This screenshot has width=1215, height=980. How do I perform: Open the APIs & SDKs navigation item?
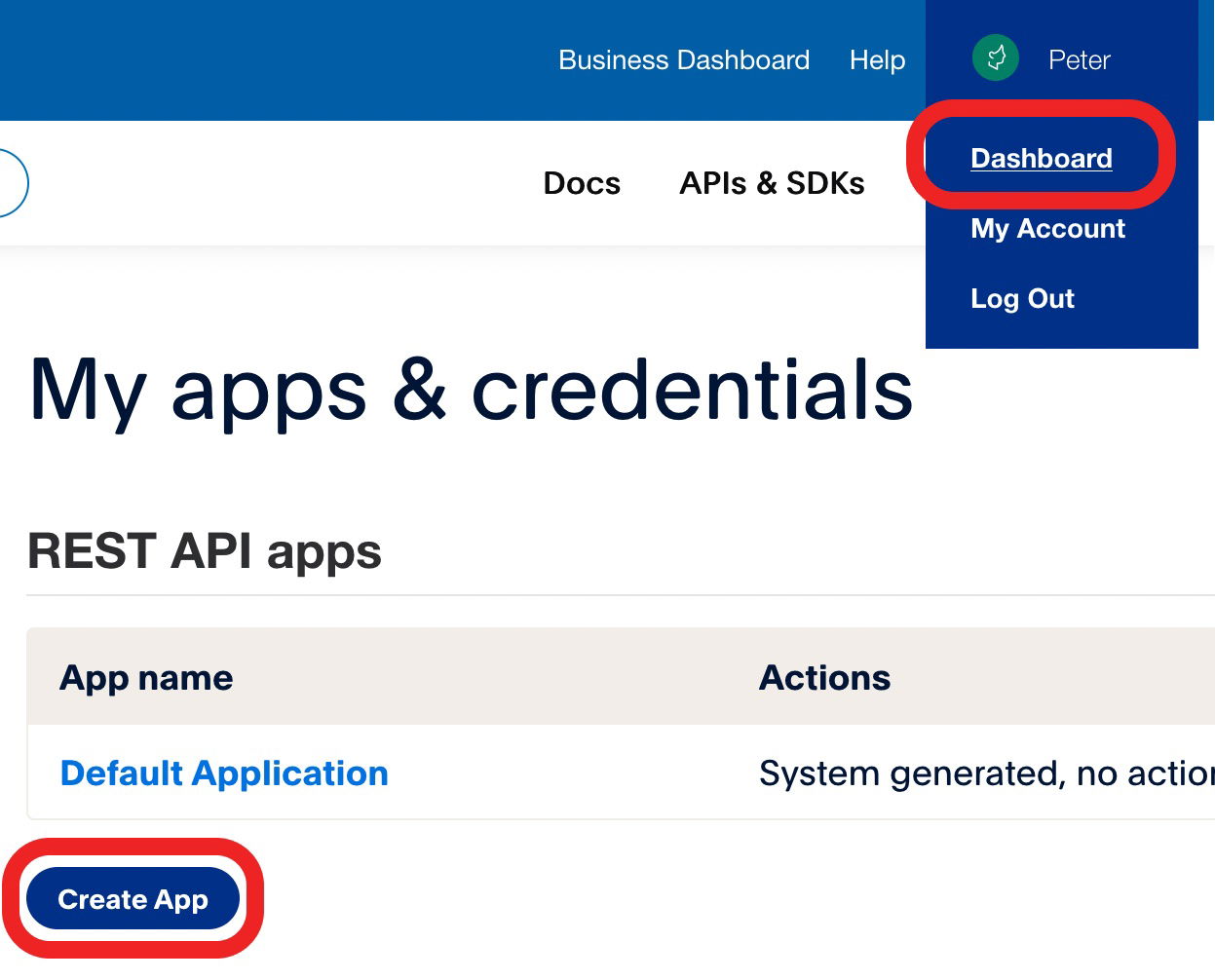(772, 183)
